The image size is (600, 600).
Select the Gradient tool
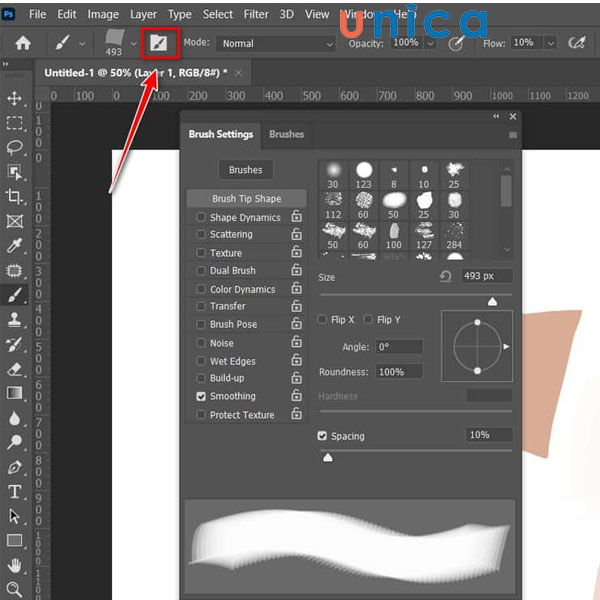coord(15,393)
